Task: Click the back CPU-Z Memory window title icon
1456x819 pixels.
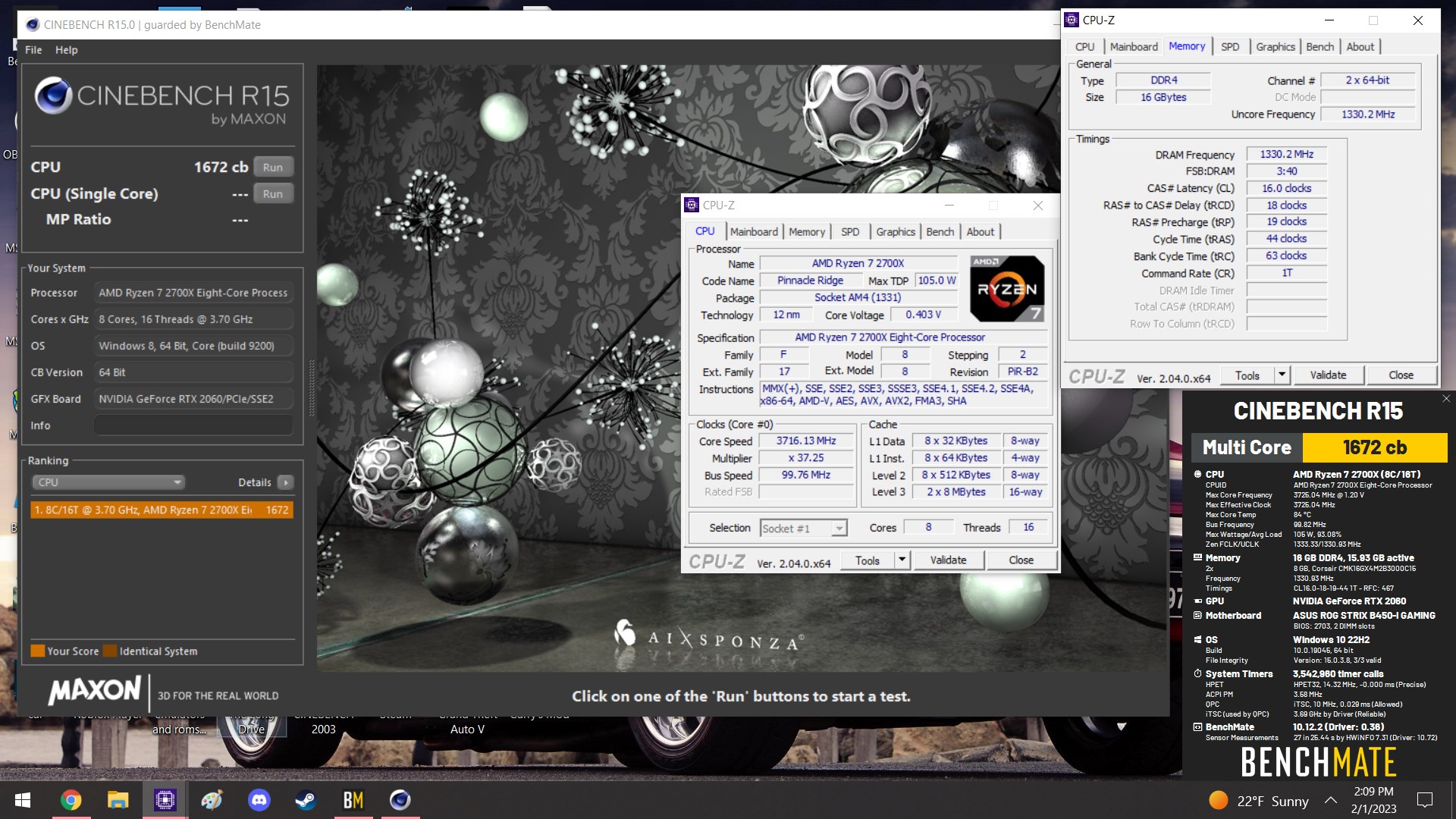Action: [1072, 20]
